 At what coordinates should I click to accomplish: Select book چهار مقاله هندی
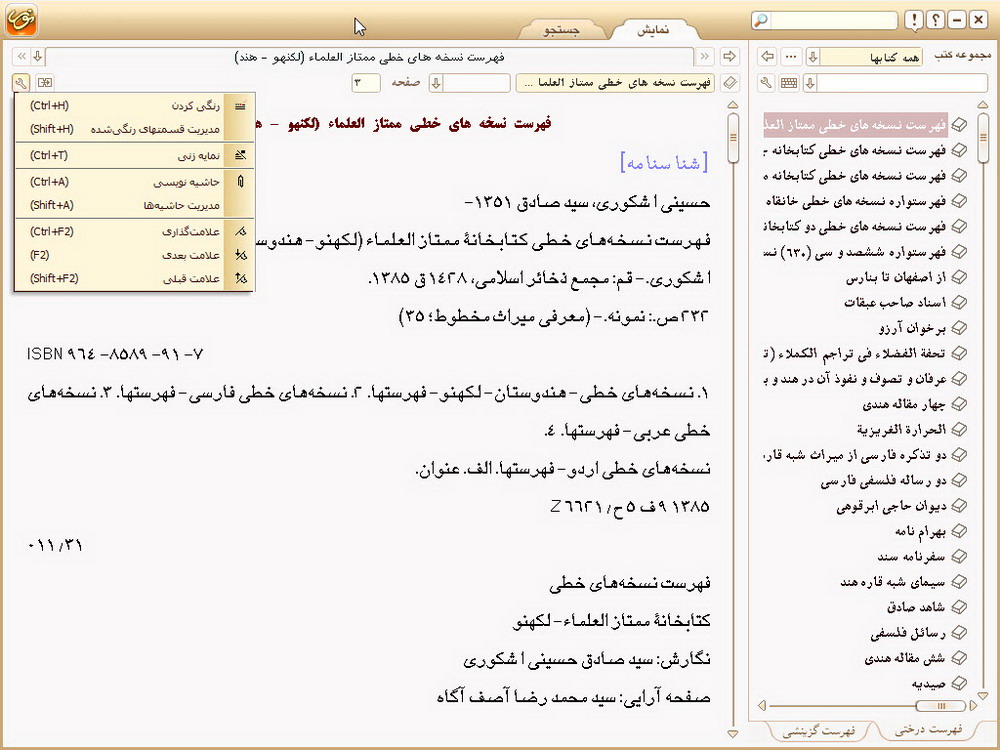click(x=904, y=404)
